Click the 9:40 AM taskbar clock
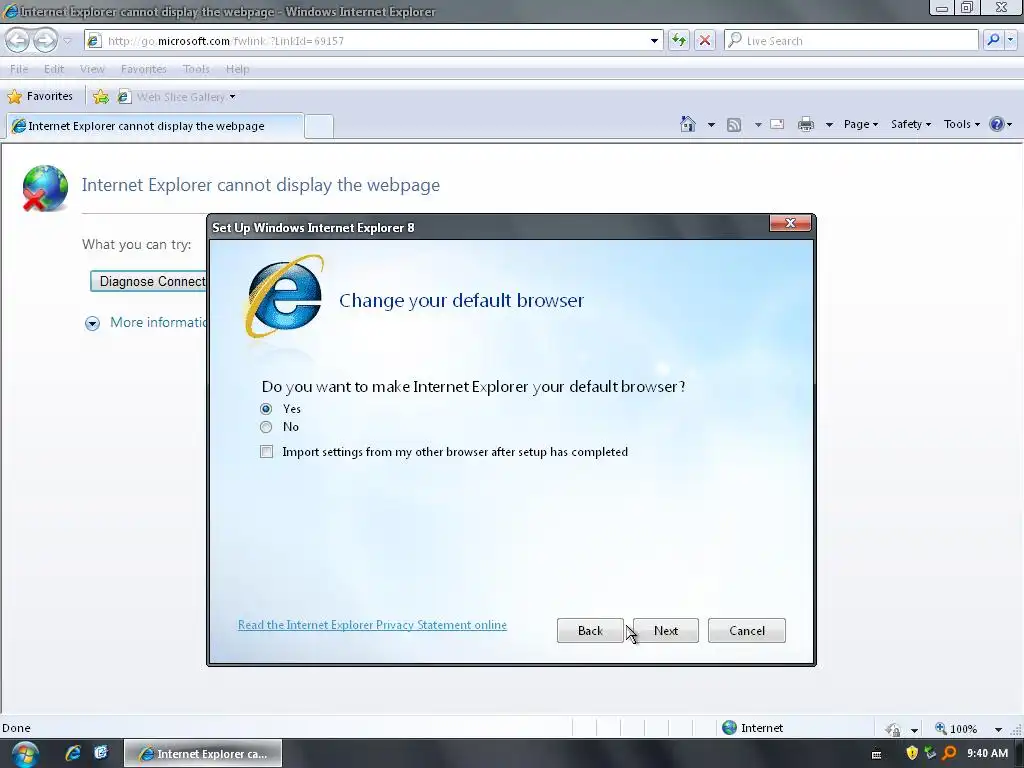Image resolution: width=1024 pixels, height=768 pixels. pos(987,754)
